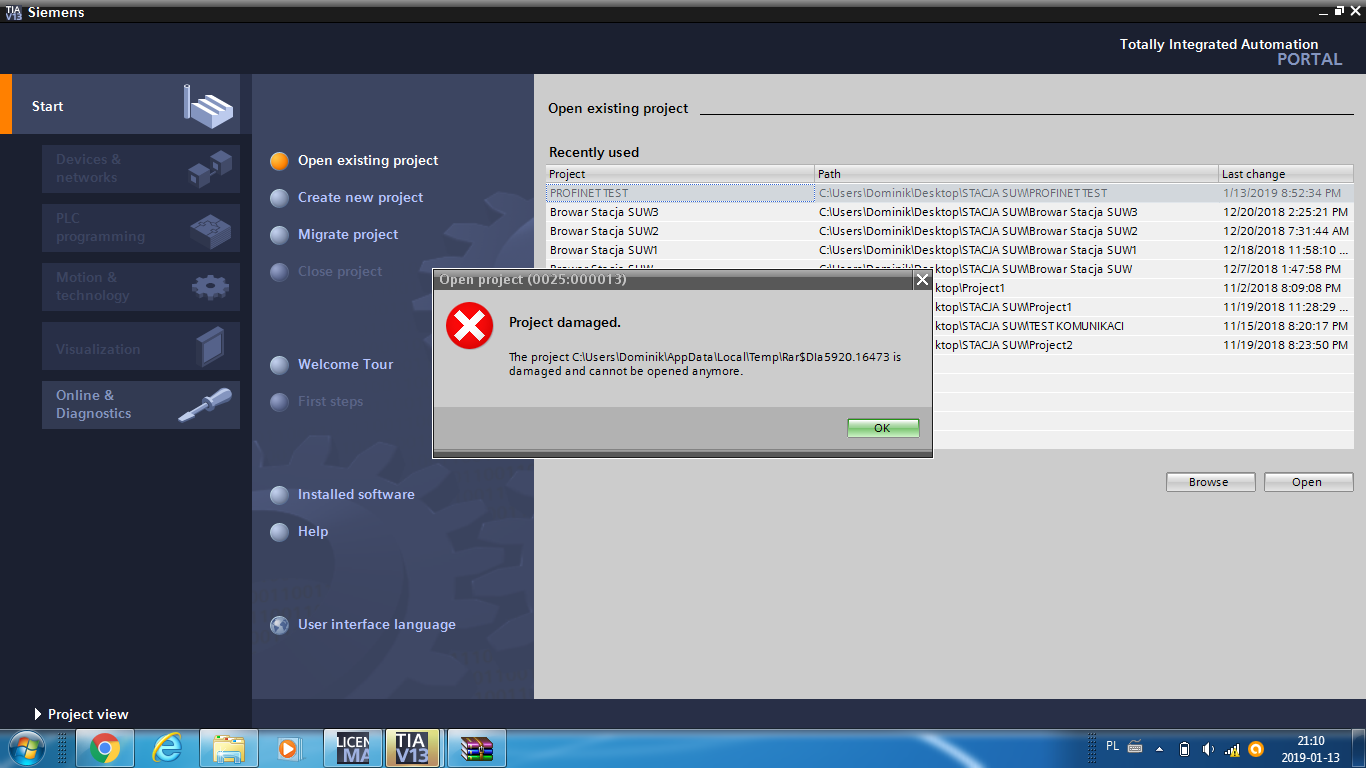Open the PLC programming portal tile
1366x768 pixels.
(x=141, y=228)
